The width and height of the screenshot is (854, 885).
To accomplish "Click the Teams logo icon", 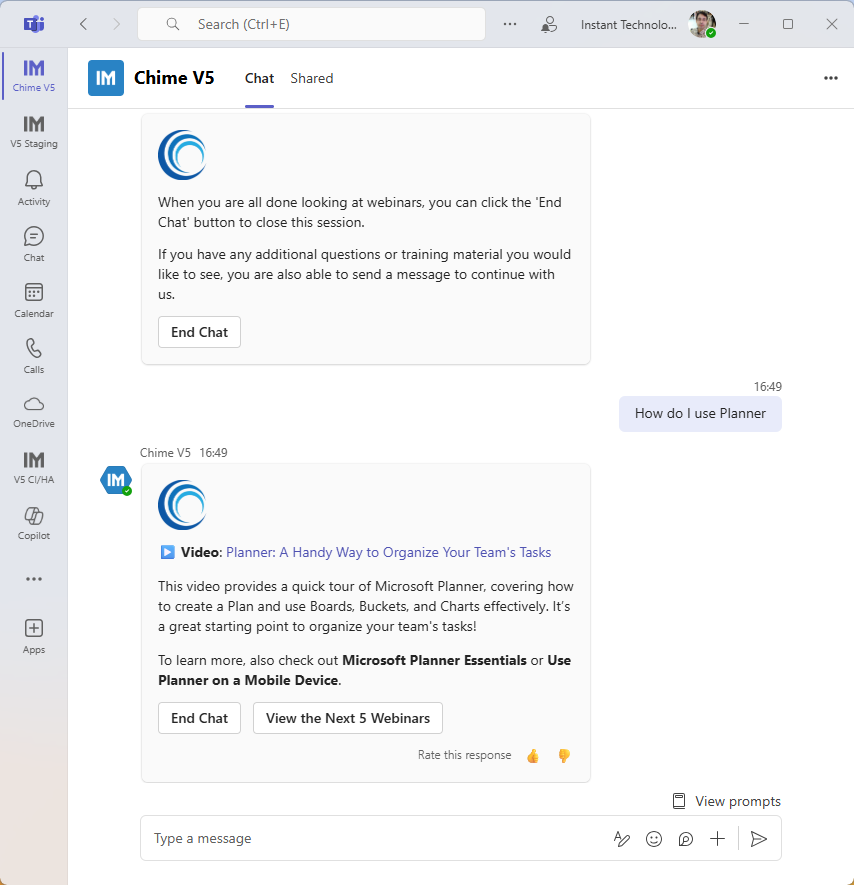I will pyautogui.click(x=34, y=24).
